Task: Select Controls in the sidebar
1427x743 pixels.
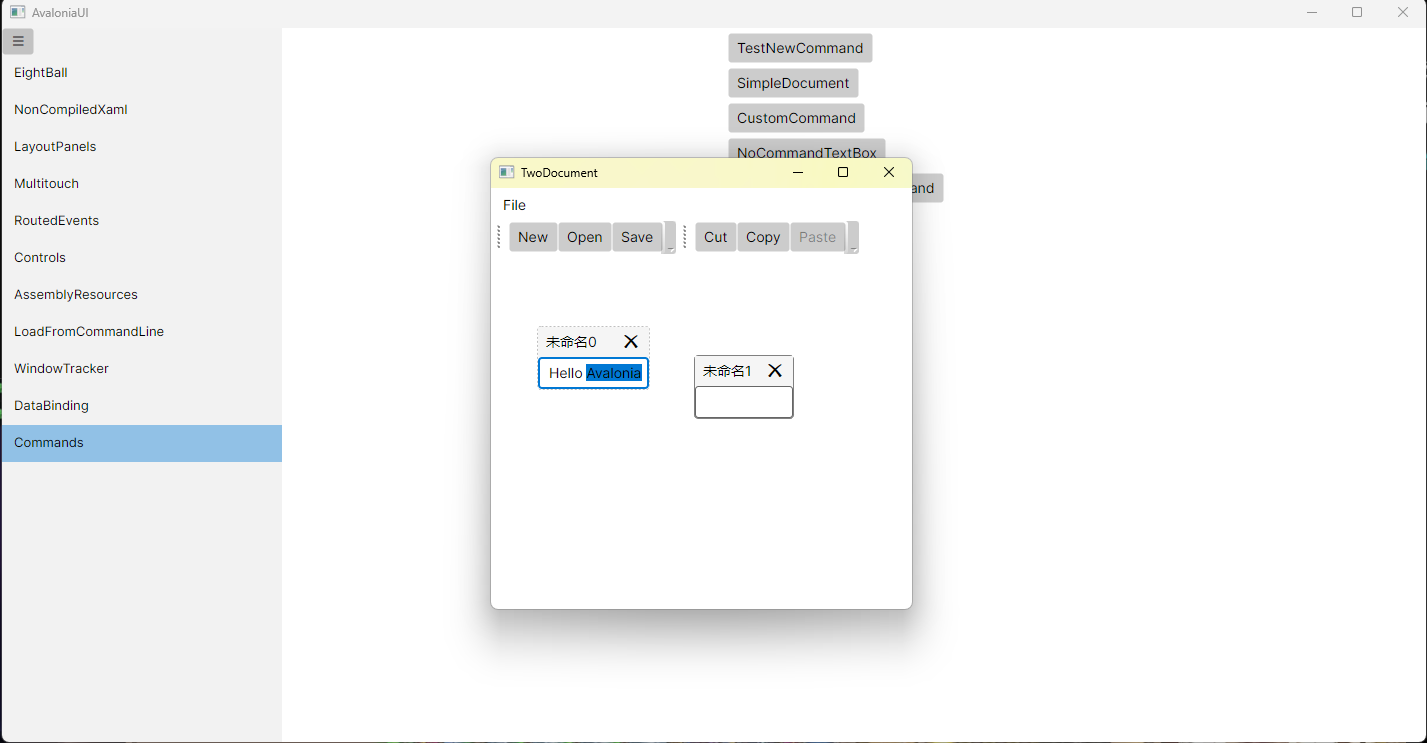Action: 142,258
